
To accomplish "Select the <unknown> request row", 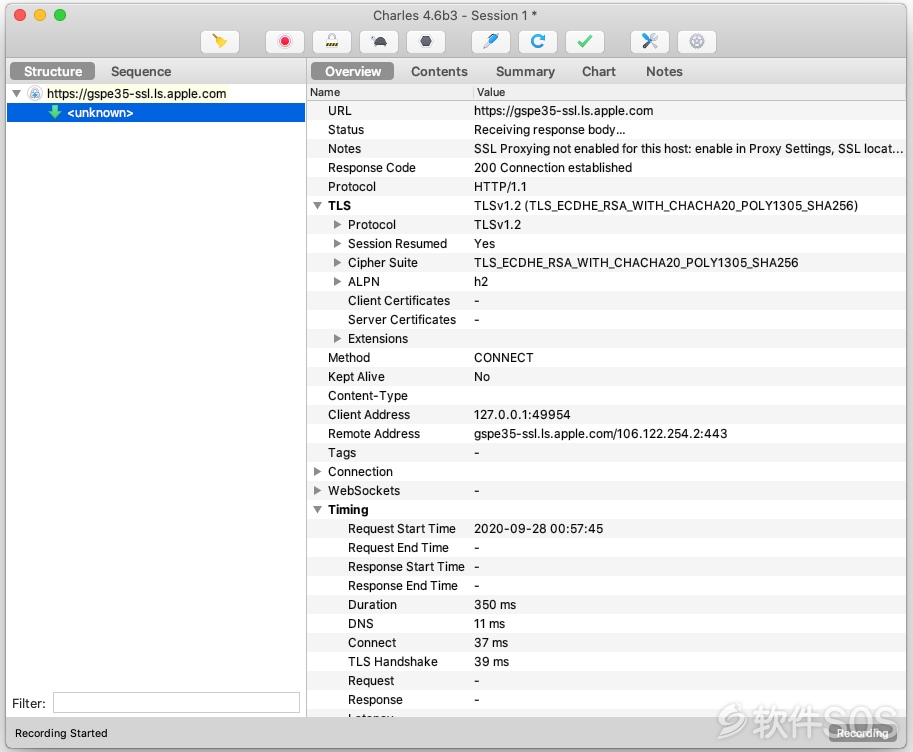I will pyautogui.click(x=156, y=112).
